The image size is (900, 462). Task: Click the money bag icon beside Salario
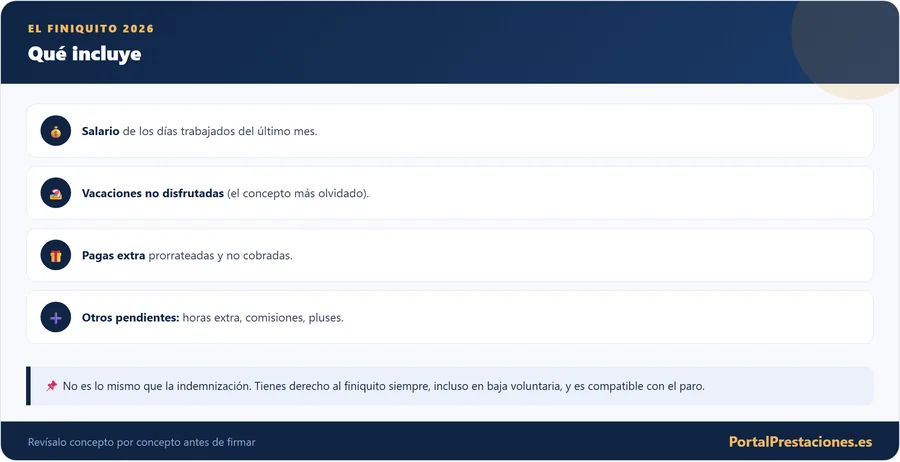point(56,131)
